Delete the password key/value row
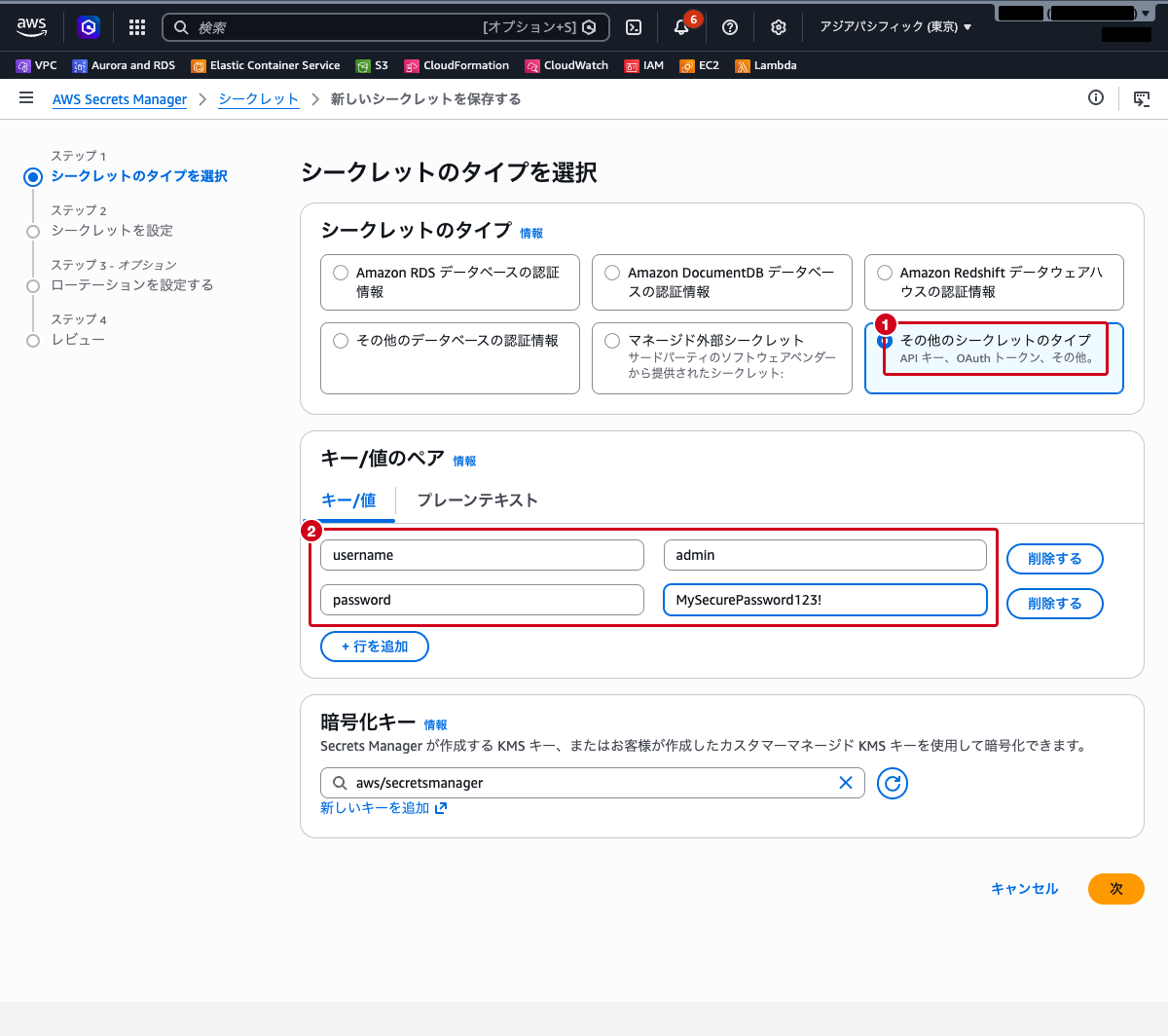Screen dimensions: 1168x1036 click(1055, 604)
